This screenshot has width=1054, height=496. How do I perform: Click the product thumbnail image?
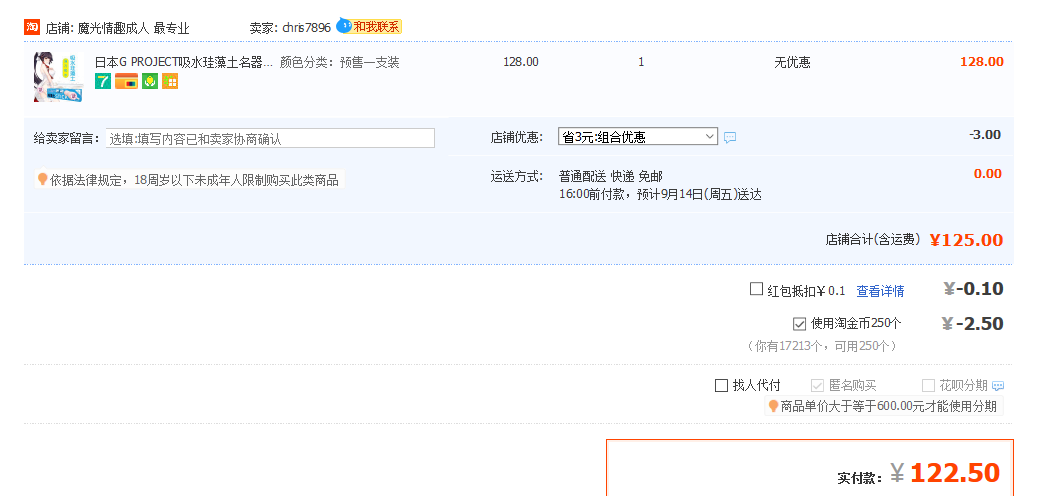(x=58, y=77)
